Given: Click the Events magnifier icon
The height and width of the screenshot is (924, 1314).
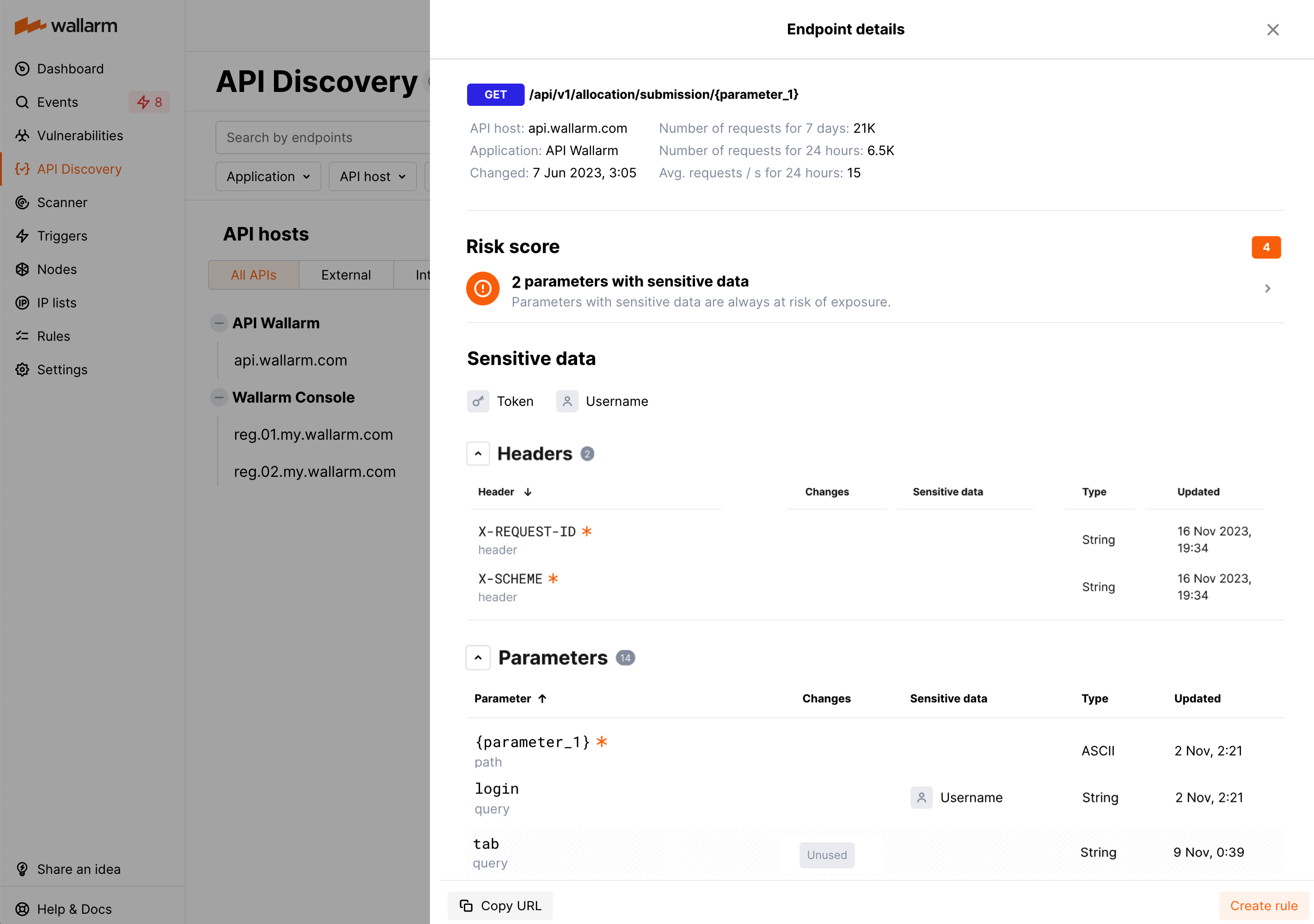Looking at the screenshot, I should click(x=22, y=103).
